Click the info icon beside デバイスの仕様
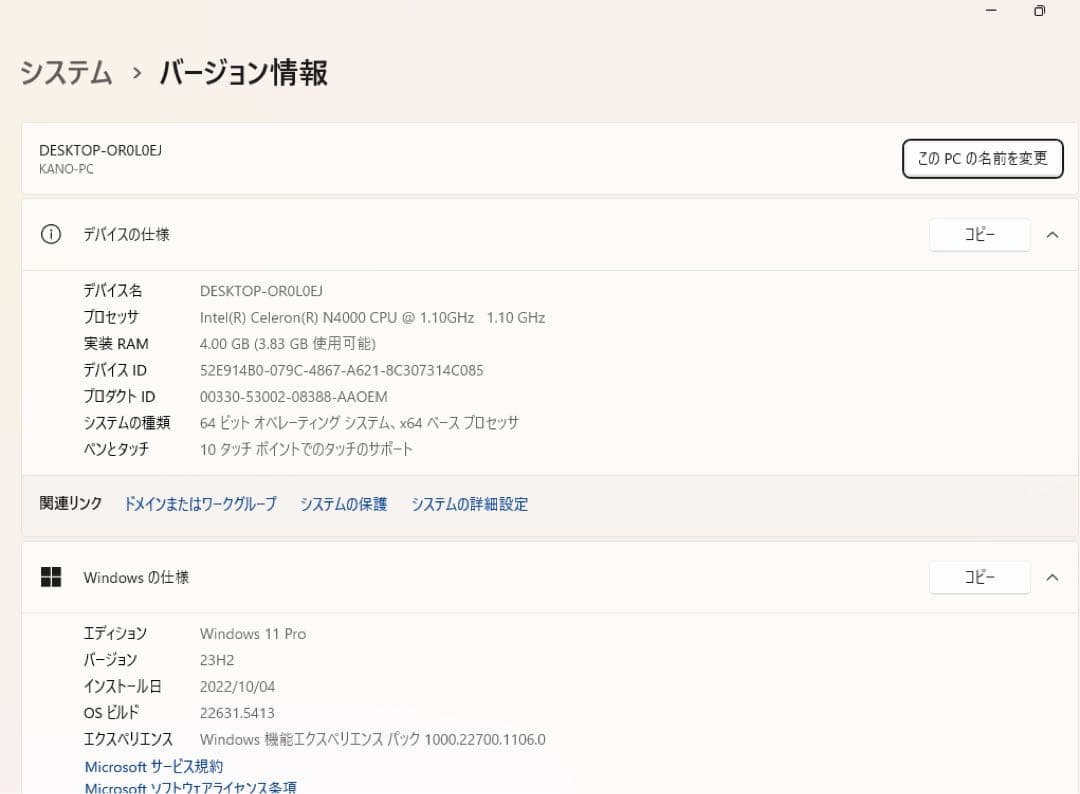The height and width of the screenshot is (794, 1080). 50,234
